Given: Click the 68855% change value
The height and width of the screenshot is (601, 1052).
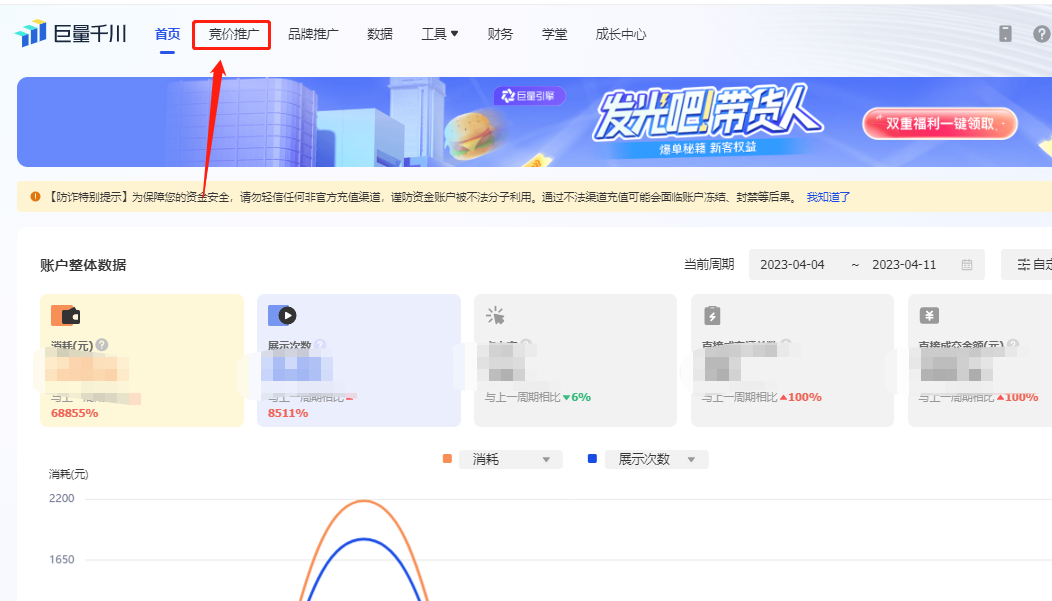Looking at the screenshot, I should [74, 413].
